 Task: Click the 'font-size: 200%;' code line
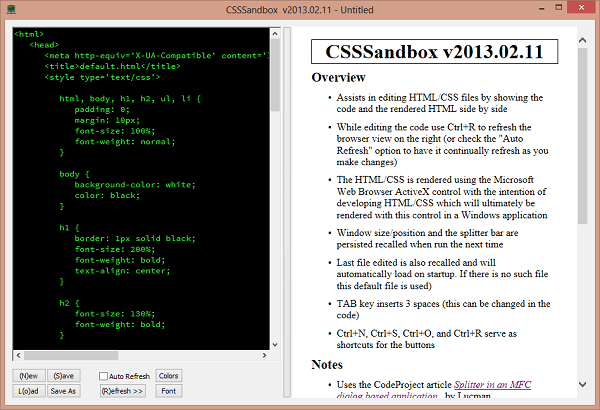pos(115,249)
